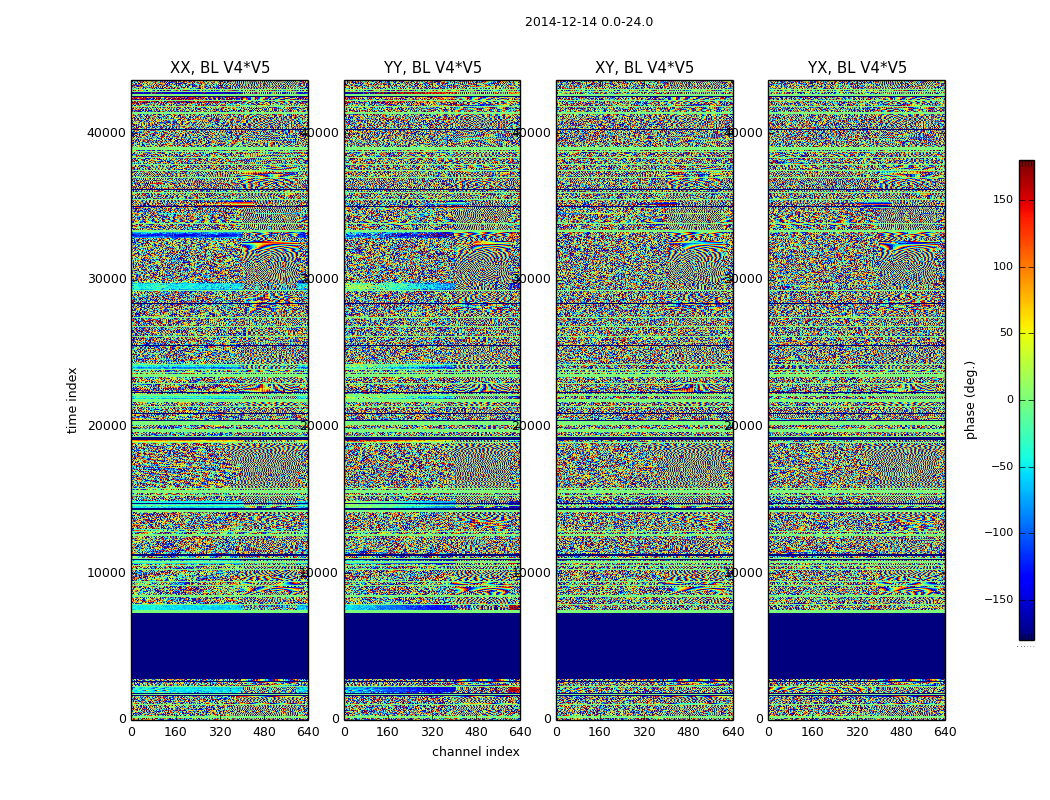The image size is (1050, 800).
Task: Click the 320 x-tick under the XX panel
Action: [x=220, y=732]
